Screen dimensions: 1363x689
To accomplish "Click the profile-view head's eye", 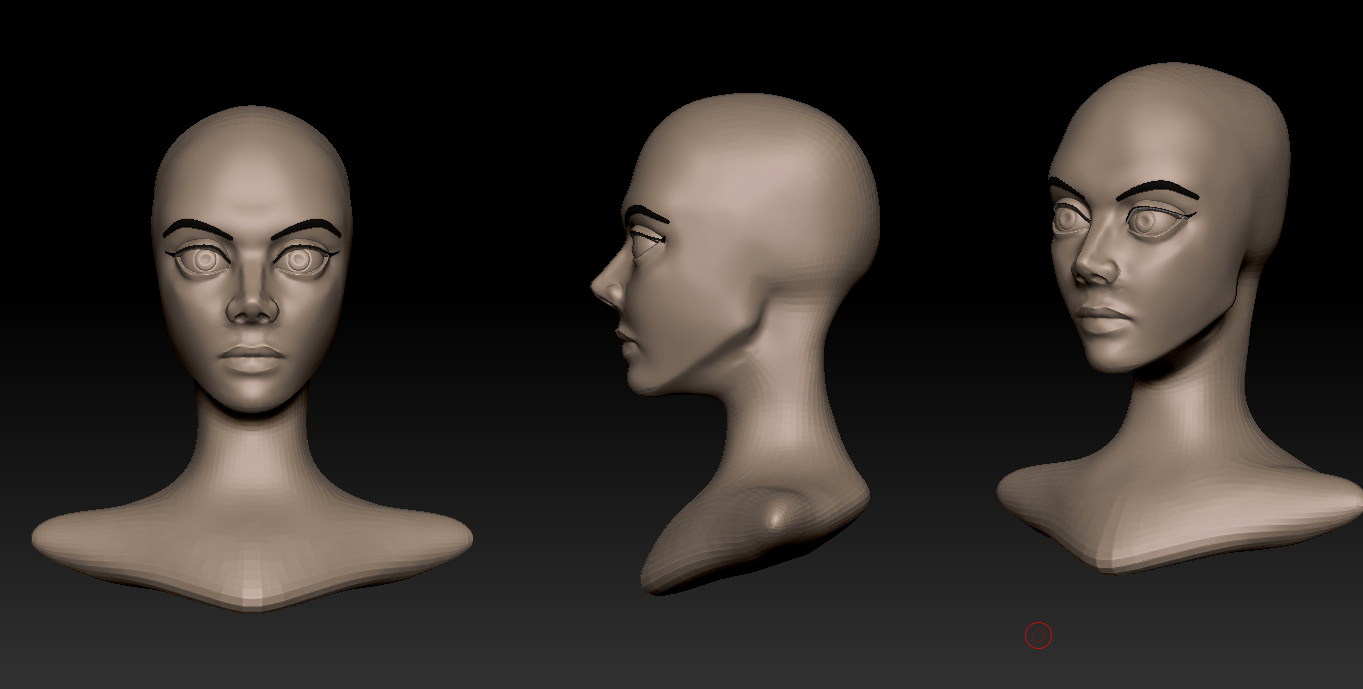I will 645,241.
